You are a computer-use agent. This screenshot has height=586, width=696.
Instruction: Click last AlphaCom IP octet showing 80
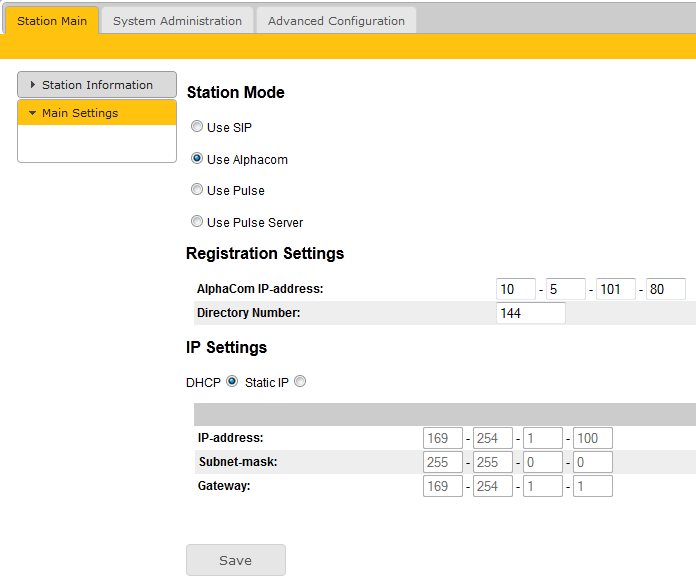point(665,289)
